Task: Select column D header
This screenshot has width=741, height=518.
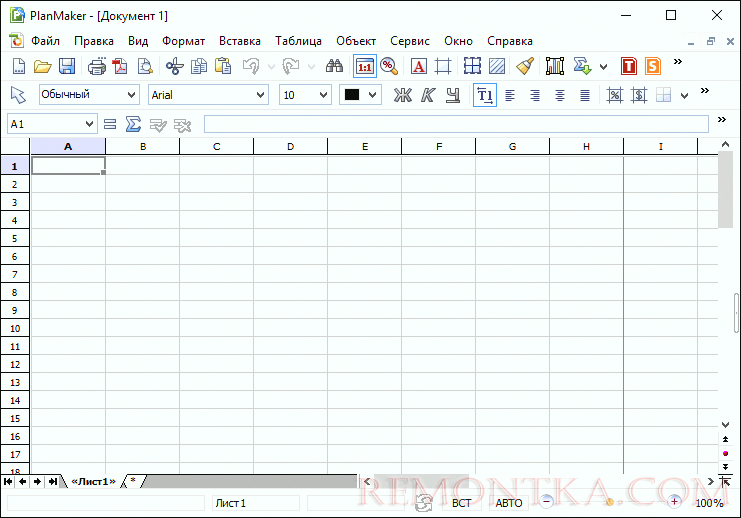Action: [x=290, y=147]
